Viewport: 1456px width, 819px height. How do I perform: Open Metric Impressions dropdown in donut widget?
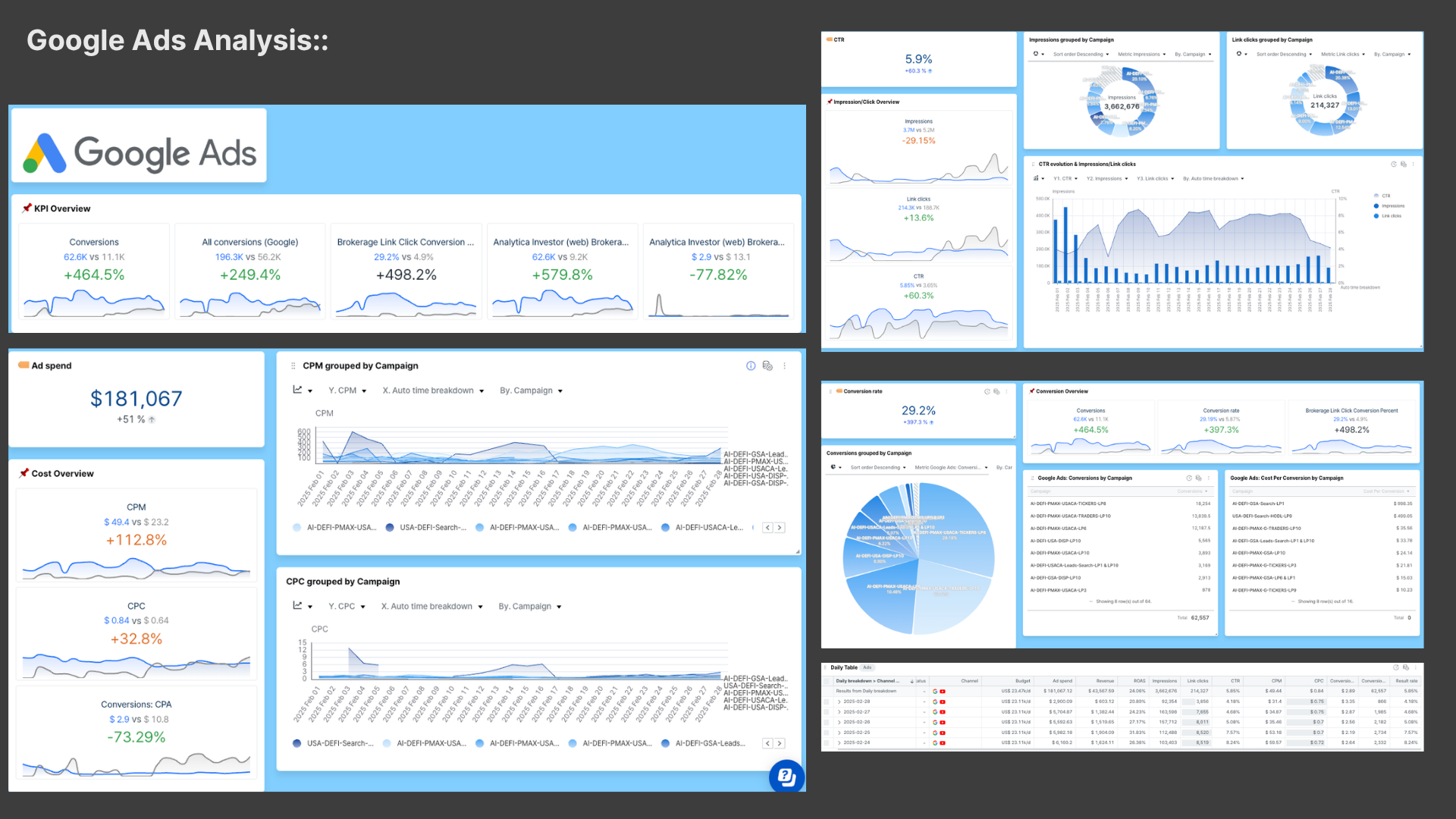pos(1141,55)
